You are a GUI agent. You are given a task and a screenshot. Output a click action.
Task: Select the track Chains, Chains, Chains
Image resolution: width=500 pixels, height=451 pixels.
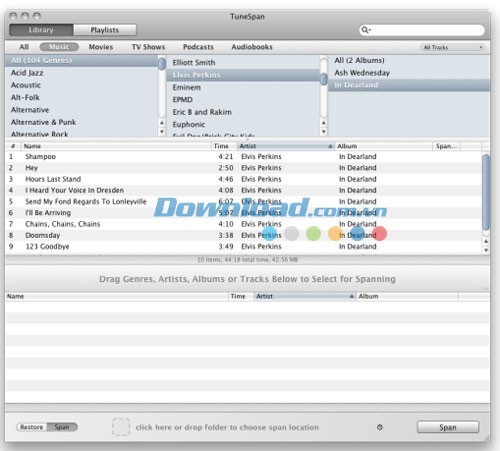243,224
